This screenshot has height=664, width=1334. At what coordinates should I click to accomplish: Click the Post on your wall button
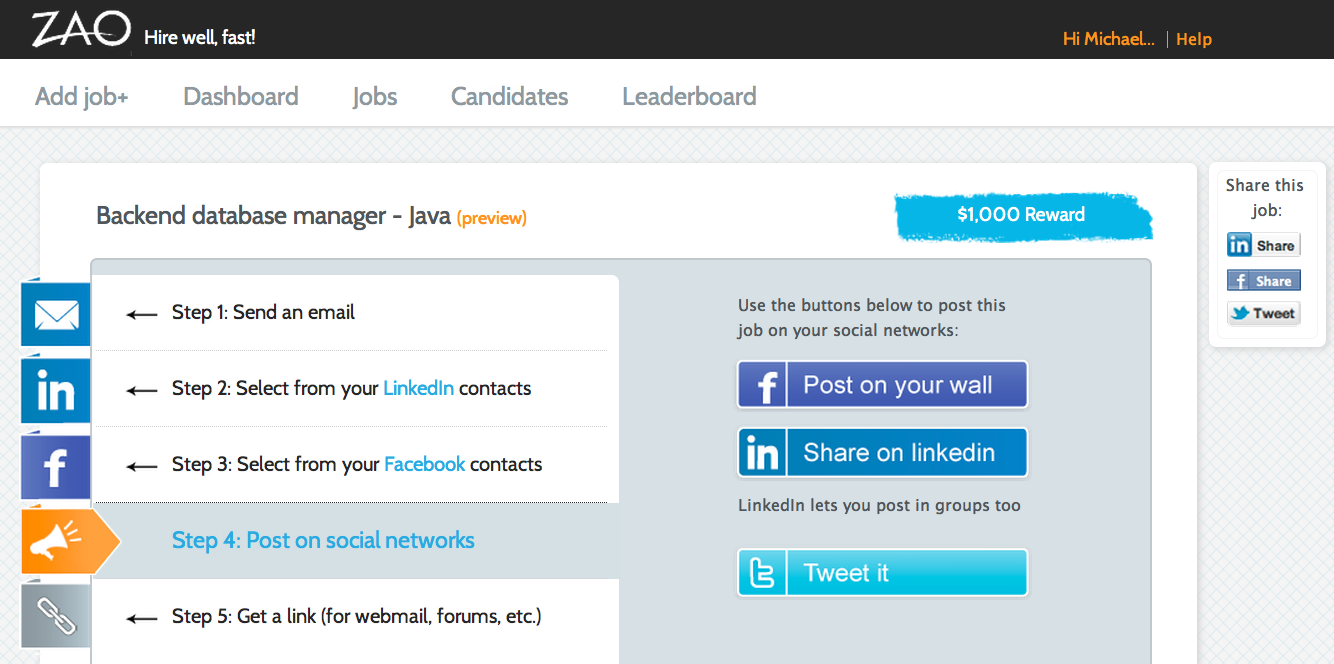tap(883, 385)
